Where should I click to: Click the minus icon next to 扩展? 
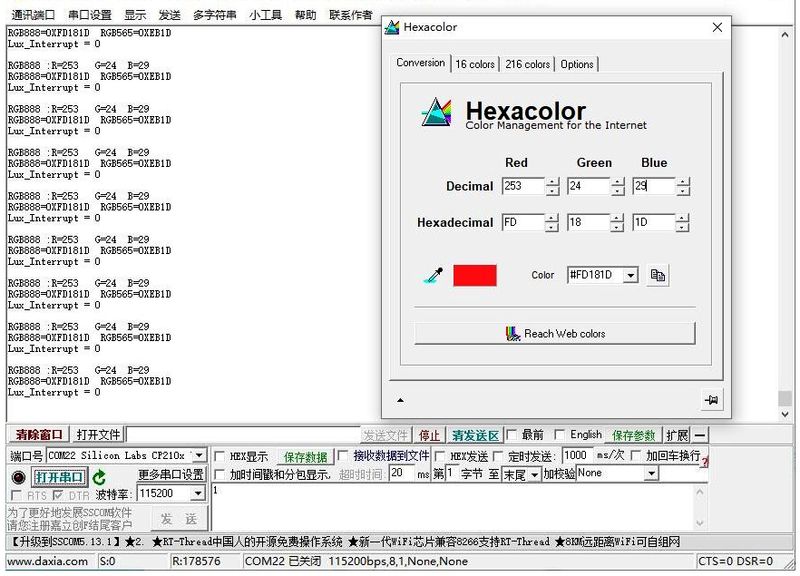coord(700,435)
